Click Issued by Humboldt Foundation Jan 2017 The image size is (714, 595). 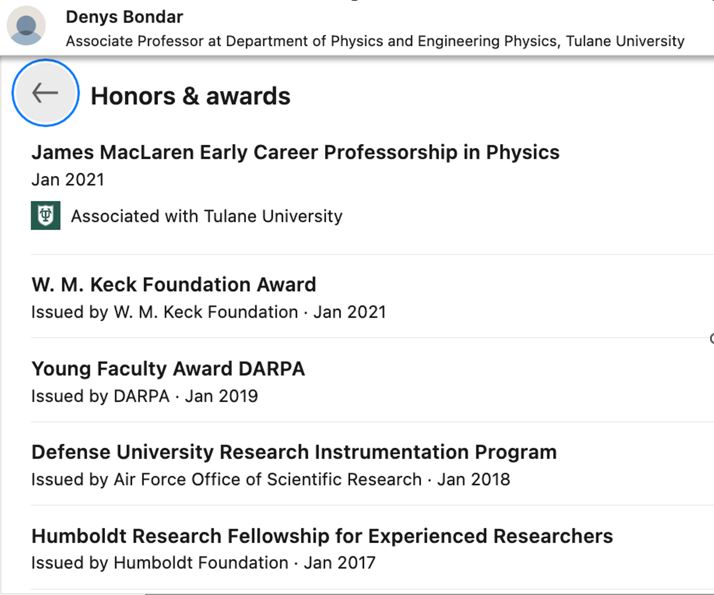(203, 563)
